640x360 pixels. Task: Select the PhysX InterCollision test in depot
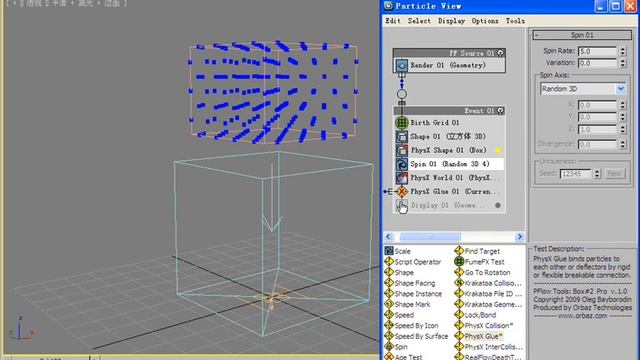[x=489, y=347]
